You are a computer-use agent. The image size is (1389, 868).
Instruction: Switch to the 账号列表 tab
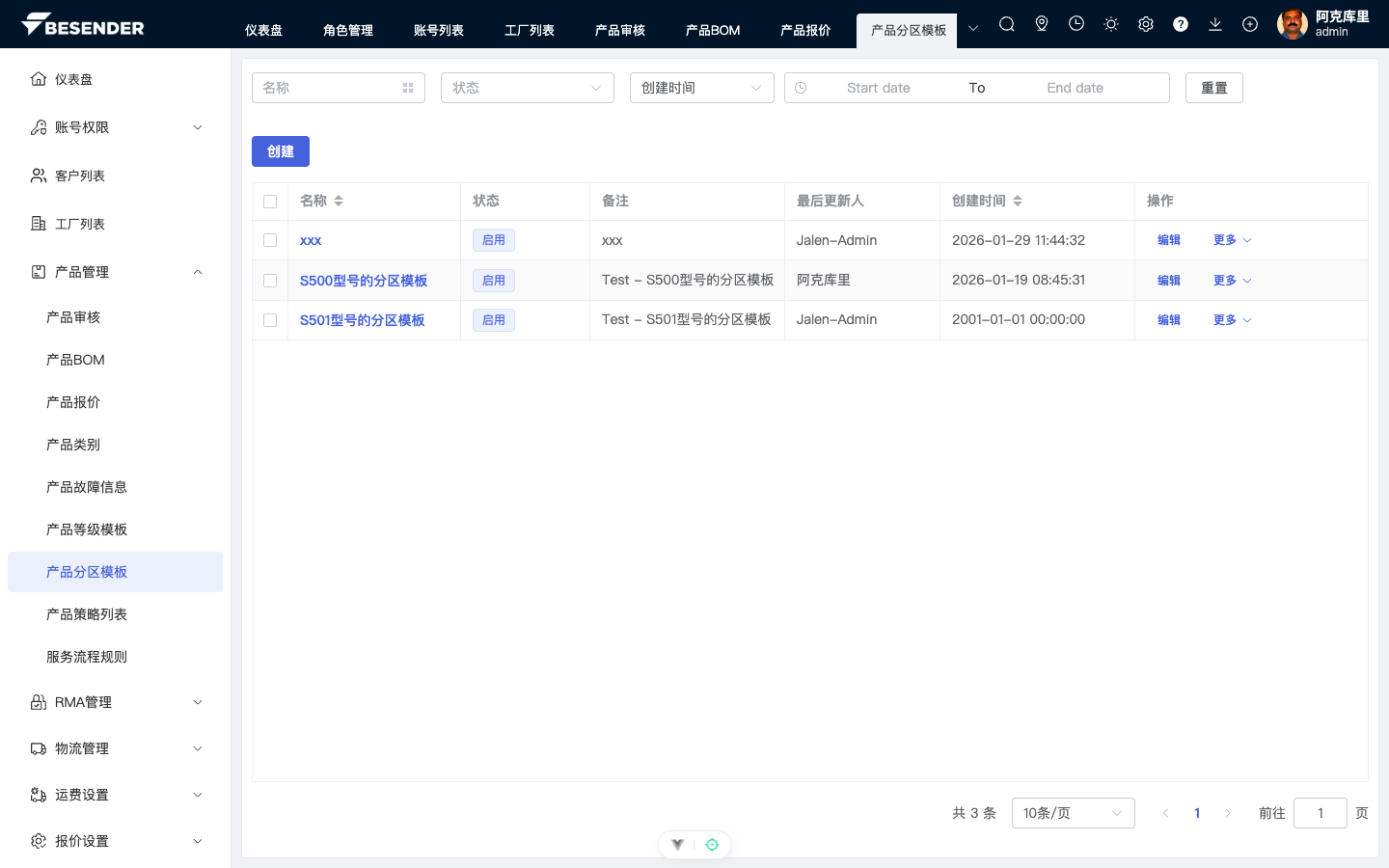[x=439, y=31]
